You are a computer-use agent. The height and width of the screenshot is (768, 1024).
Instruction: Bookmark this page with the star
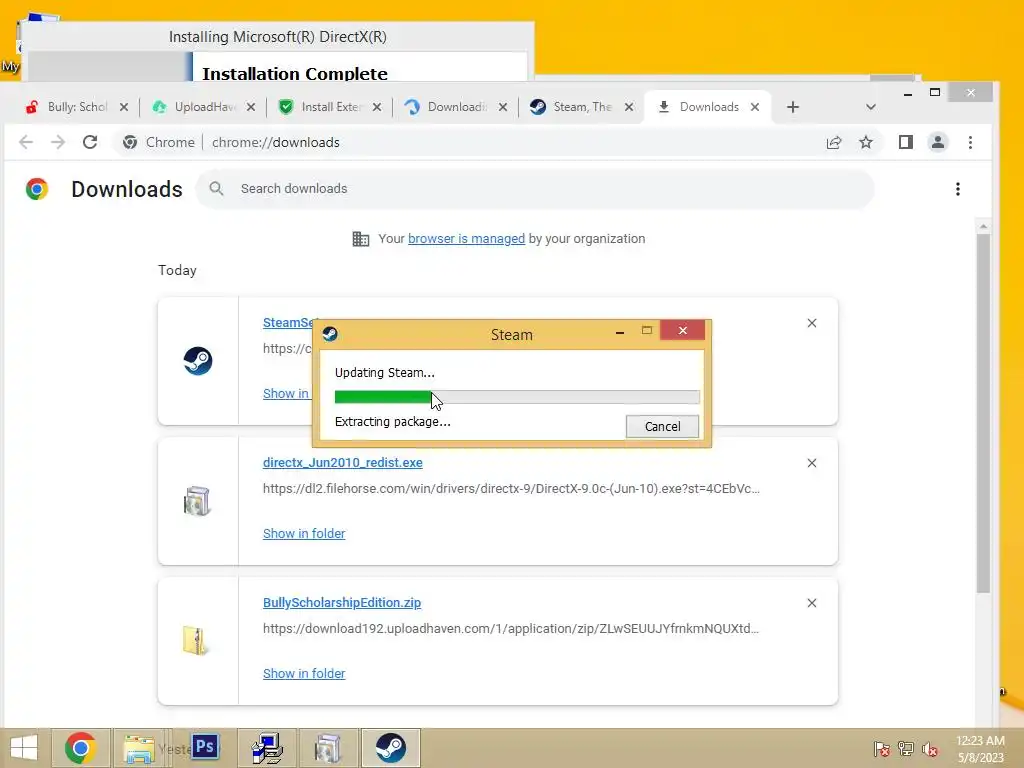click(x=866, y=142)
